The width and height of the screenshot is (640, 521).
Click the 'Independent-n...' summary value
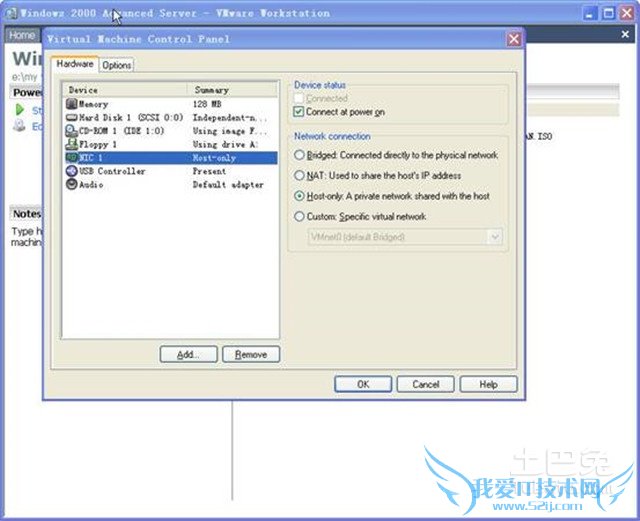[x=230, y=118]
